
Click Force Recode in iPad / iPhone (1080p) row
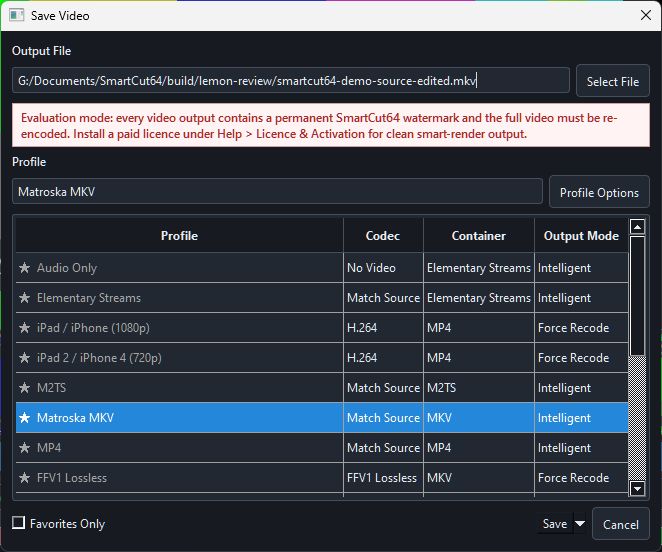[581, 328]
